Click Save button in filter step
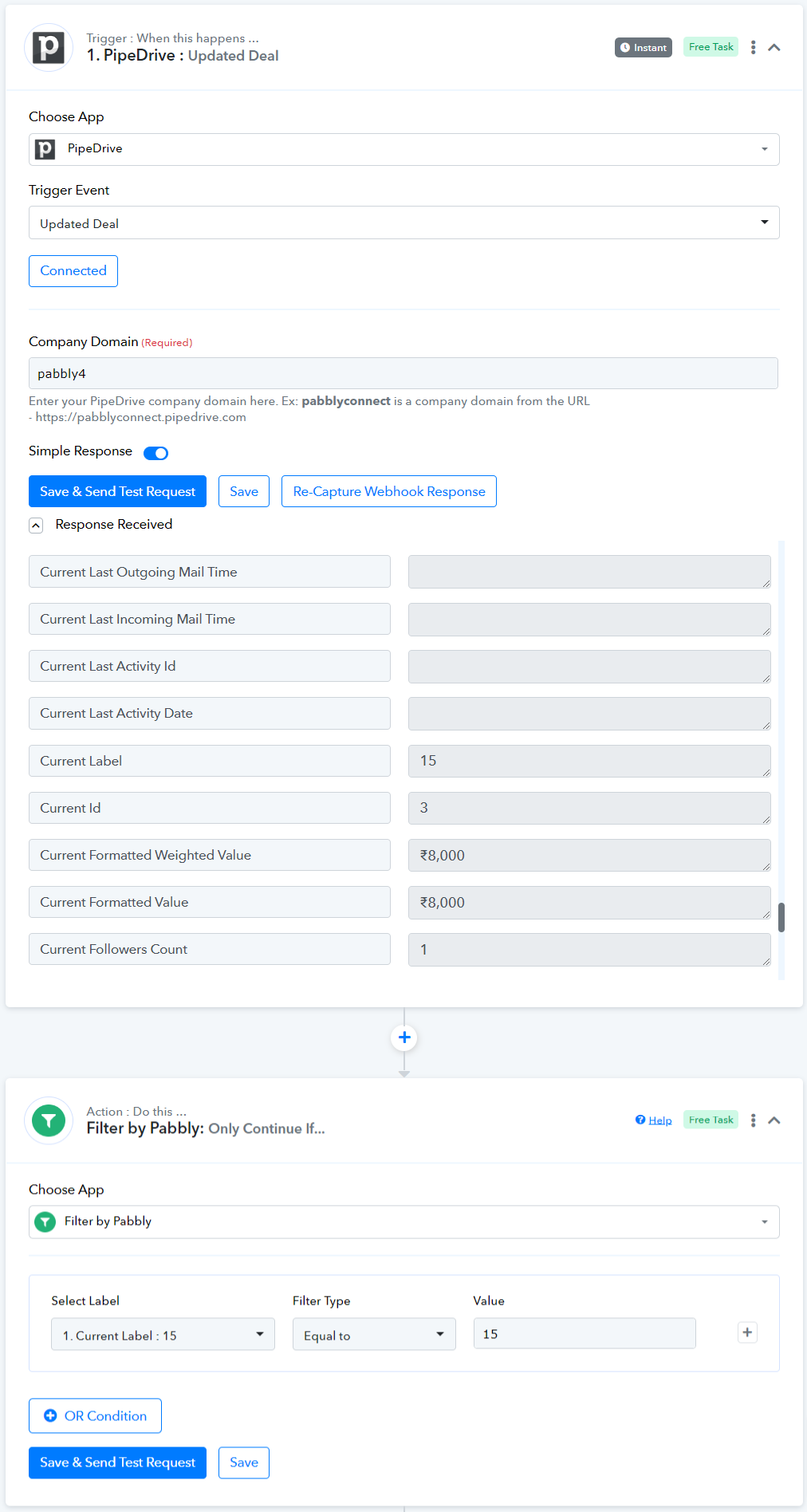Screen dimensions: 807x1512 tap(244, 1463)
